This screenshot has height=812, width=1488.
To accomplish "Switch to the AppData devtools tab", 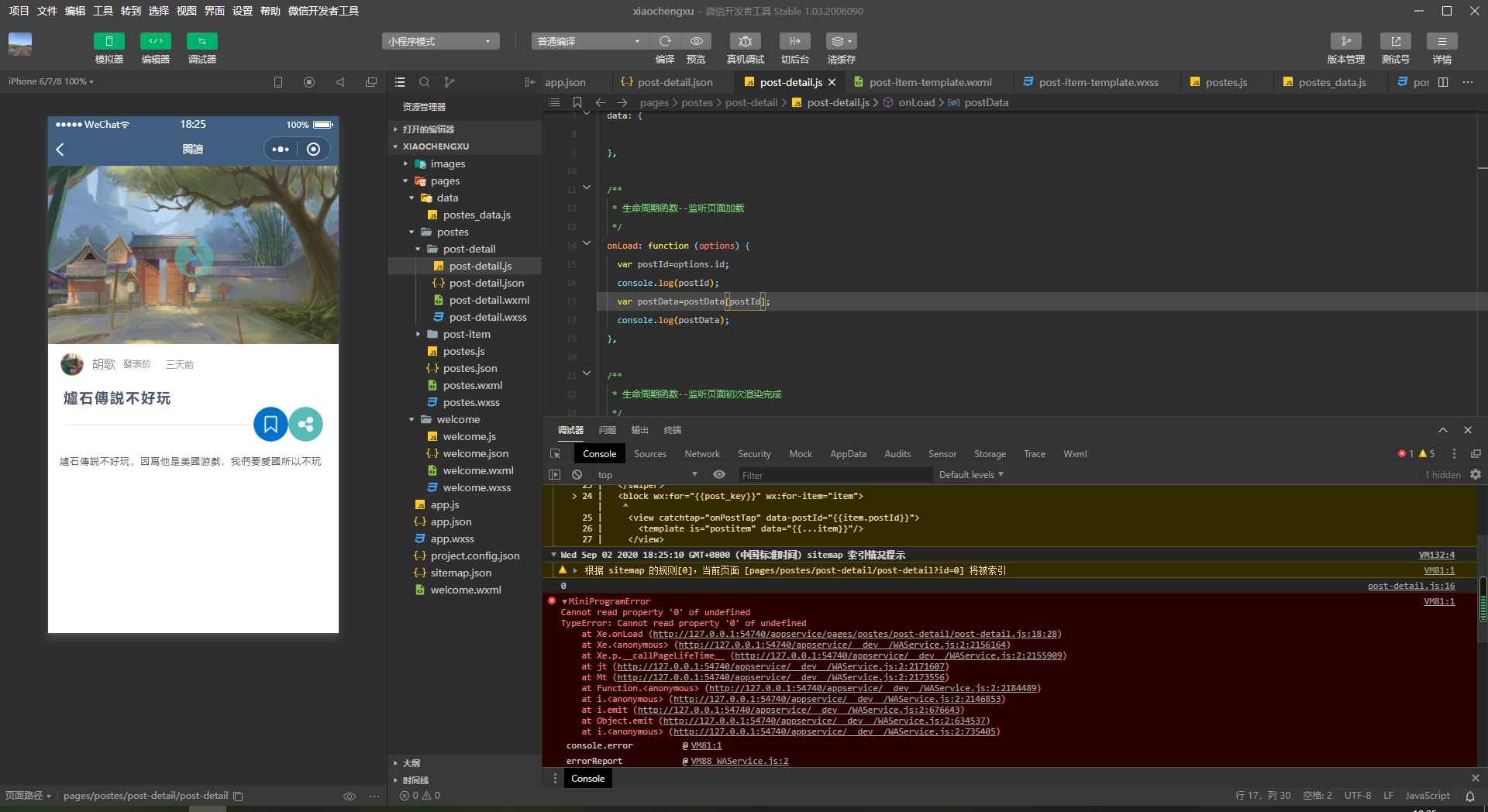I will pyautogui.click(x=848, y=454).
